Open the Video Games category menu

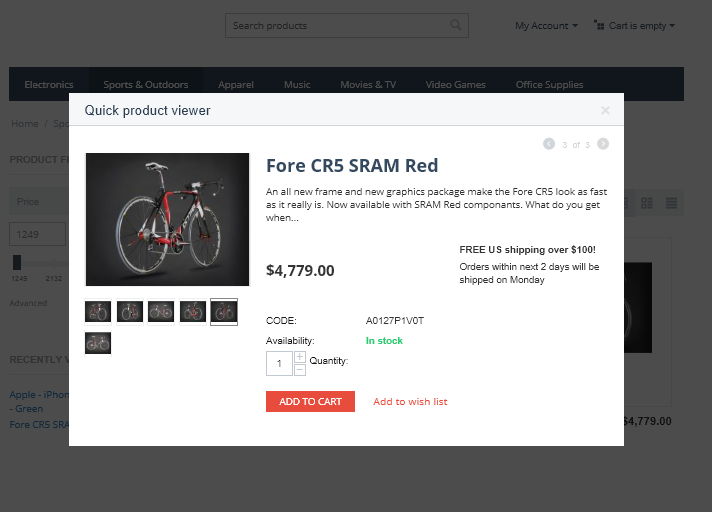coord(455,85)
